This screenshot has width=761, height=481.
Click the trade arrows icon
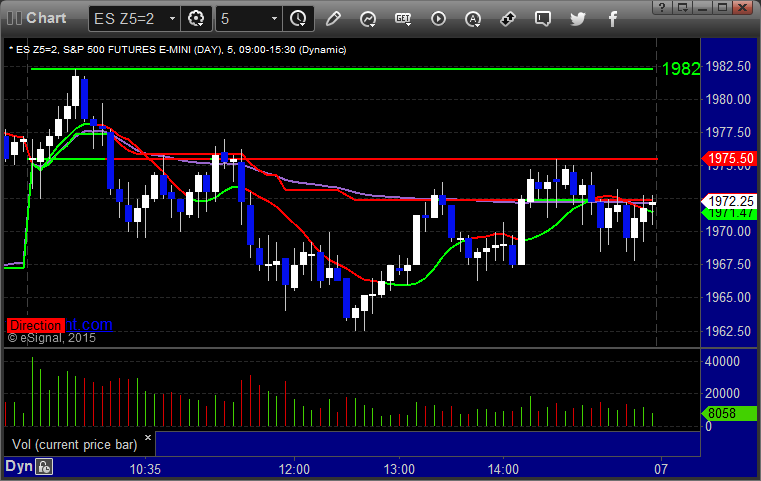(x=508, y=19)
